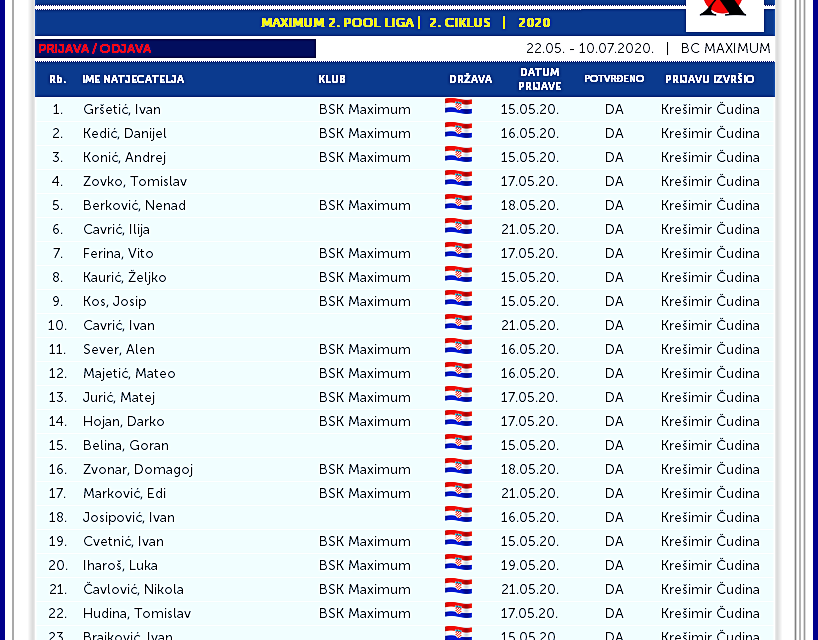
Task: Click the flag icon in Hudina, Tomislav row
Action: point(458,610)
